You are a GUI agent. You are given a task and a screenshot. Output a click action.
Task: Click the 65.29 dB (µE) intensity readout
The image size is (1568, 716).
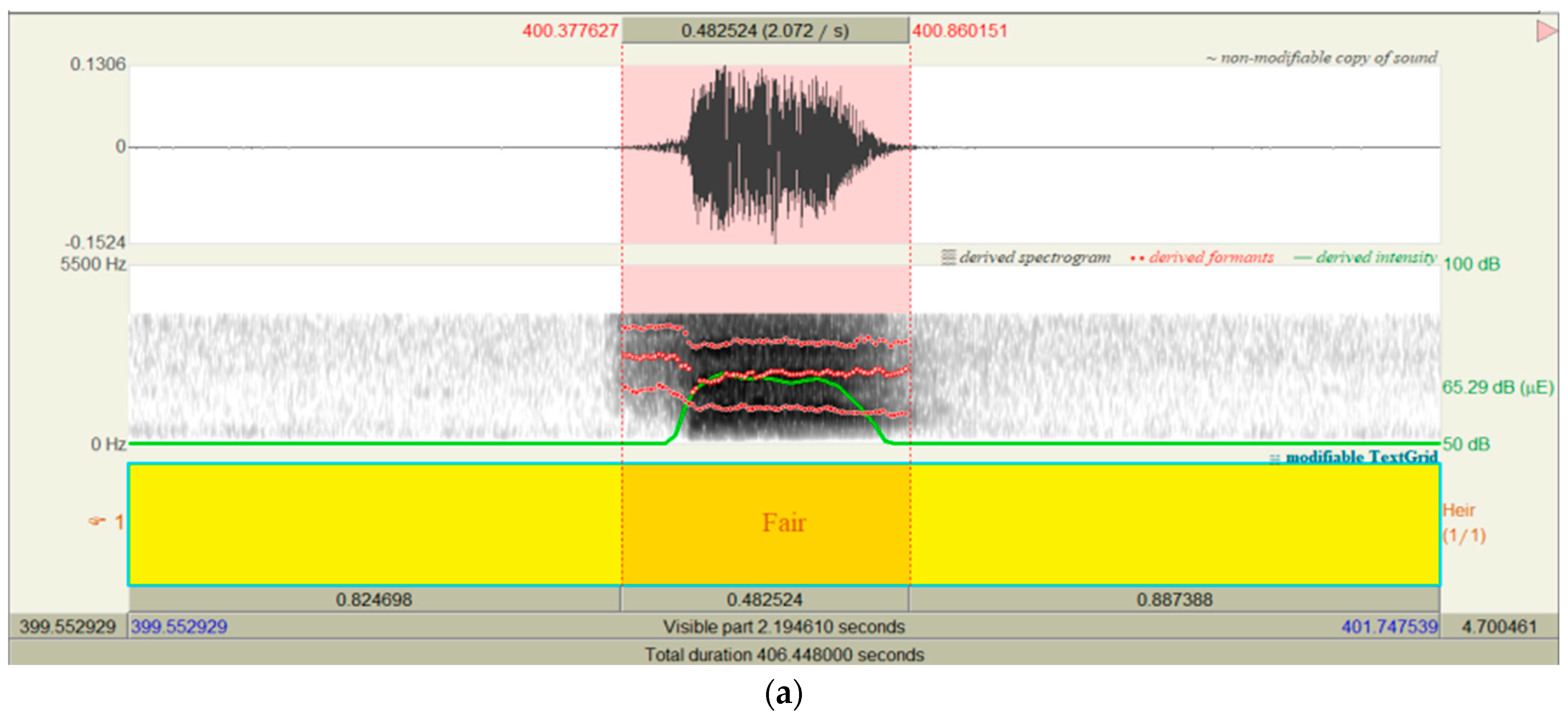1498,387
